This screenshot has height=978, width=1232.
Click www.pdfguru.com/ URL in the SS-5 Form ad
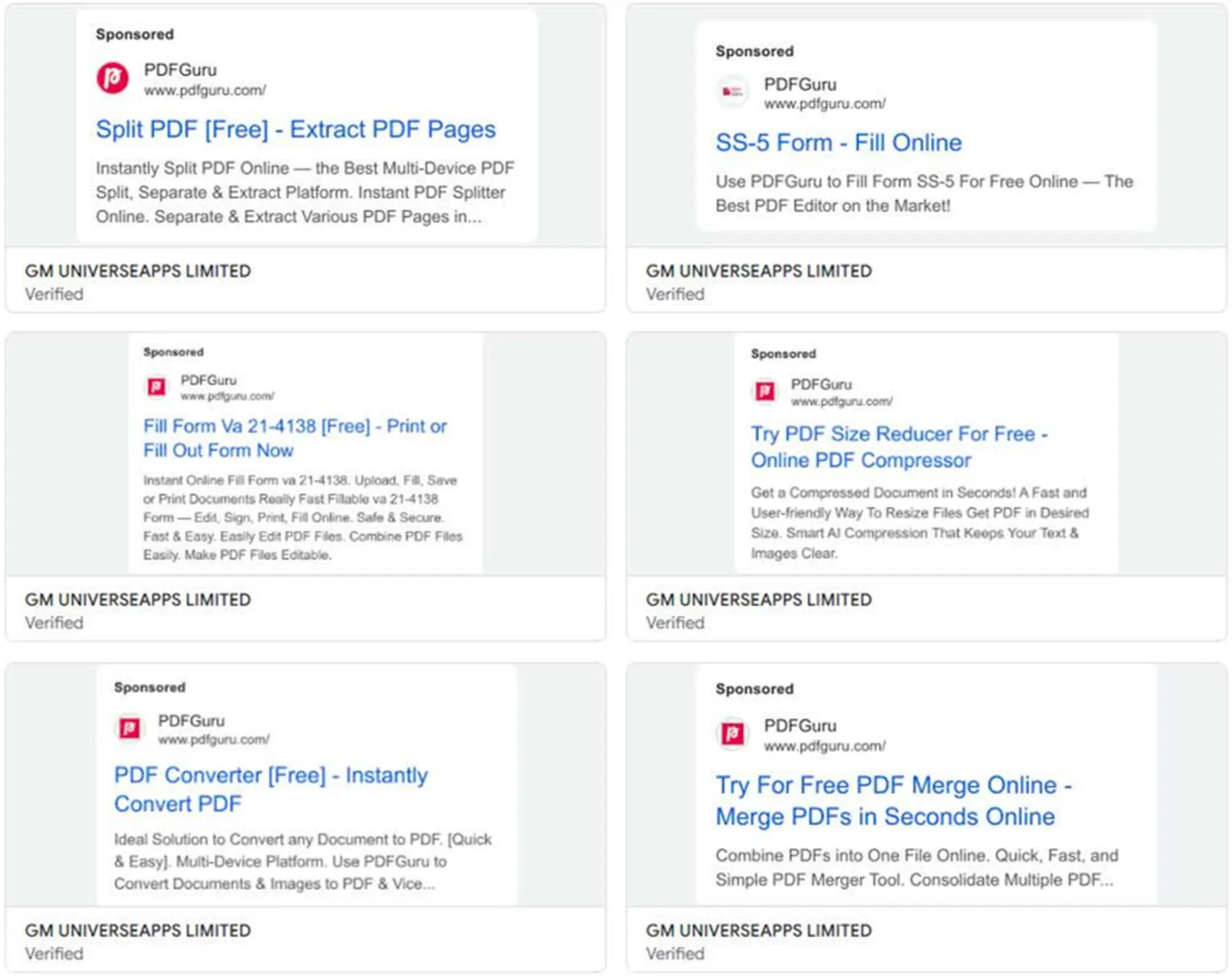point(825,103)
